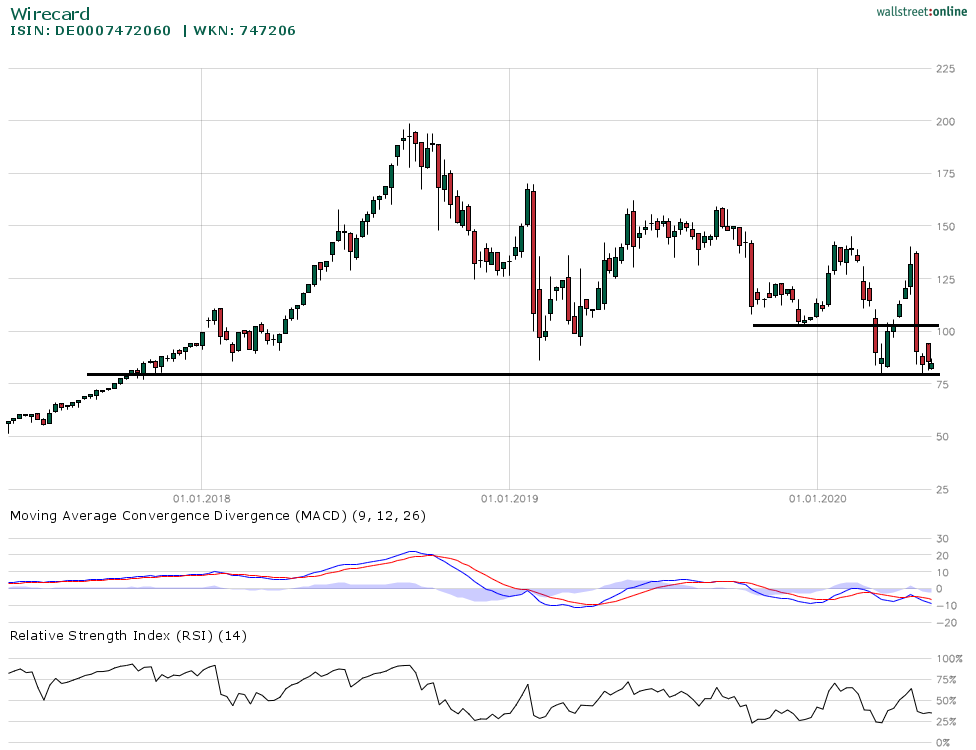Click the Moving Average Convergence Divergence (MACD) heading
The width and height of the screenshot is (976, 750).
click(x=218, y=516)
